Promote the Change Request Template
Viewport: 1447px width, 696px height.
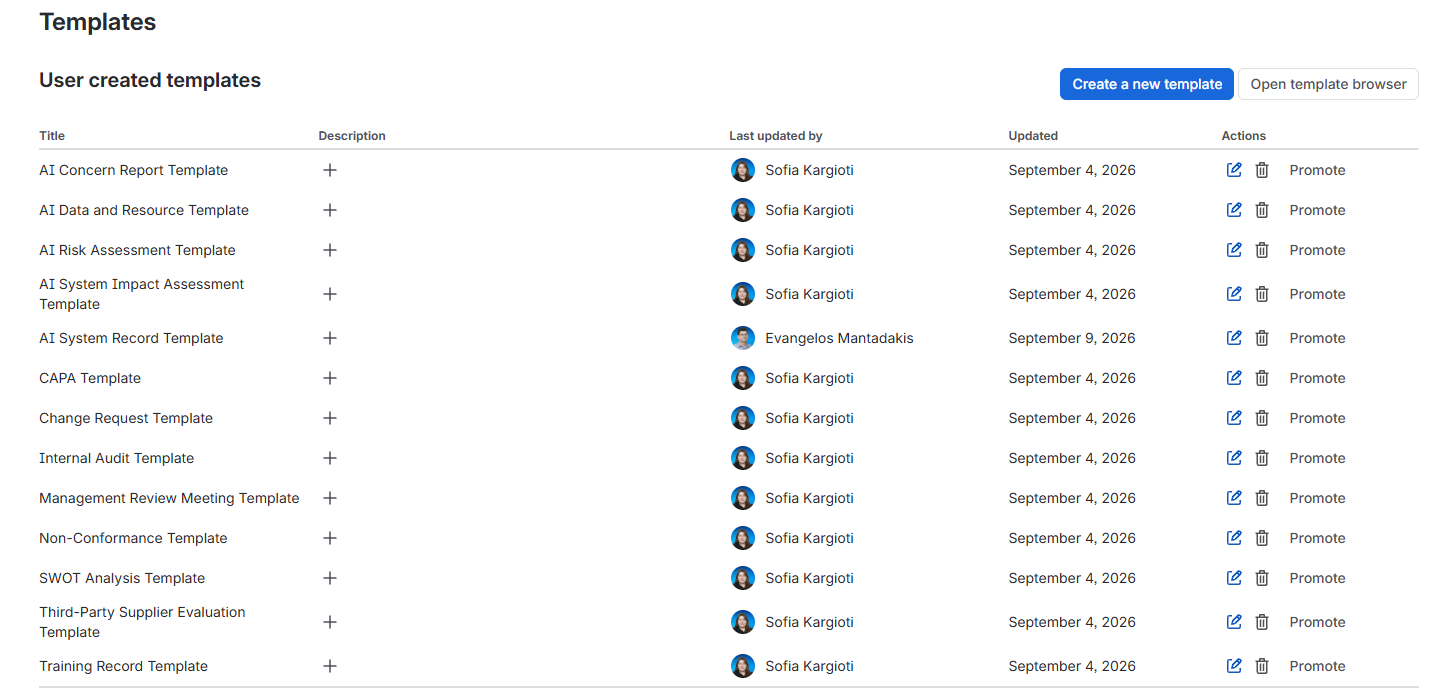pos(1317,418)
